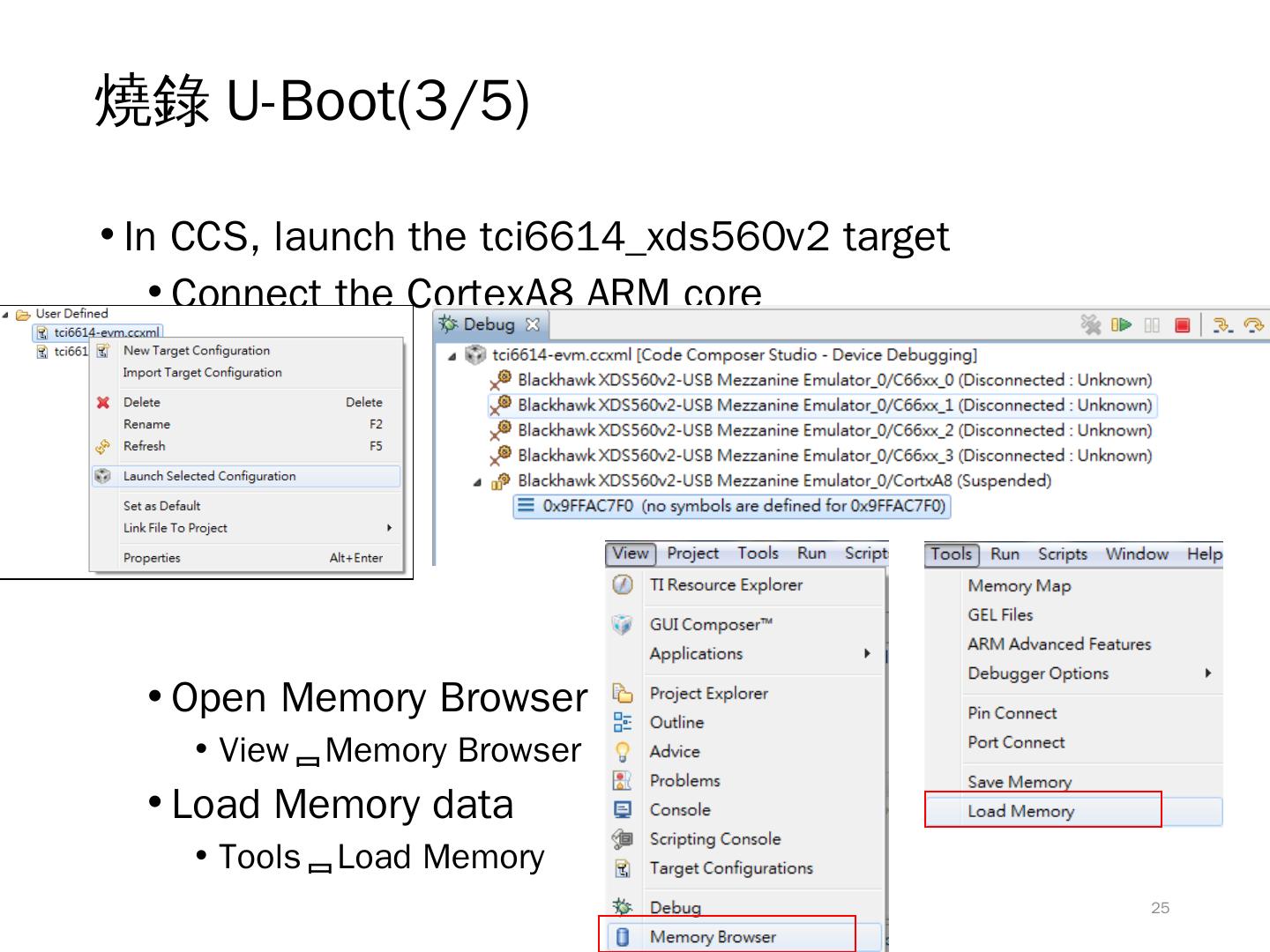Choose Port Connect from Tools menu
Image resolution: width=1270 pixels, height=952 pixels.
(x=1074, y=742)
